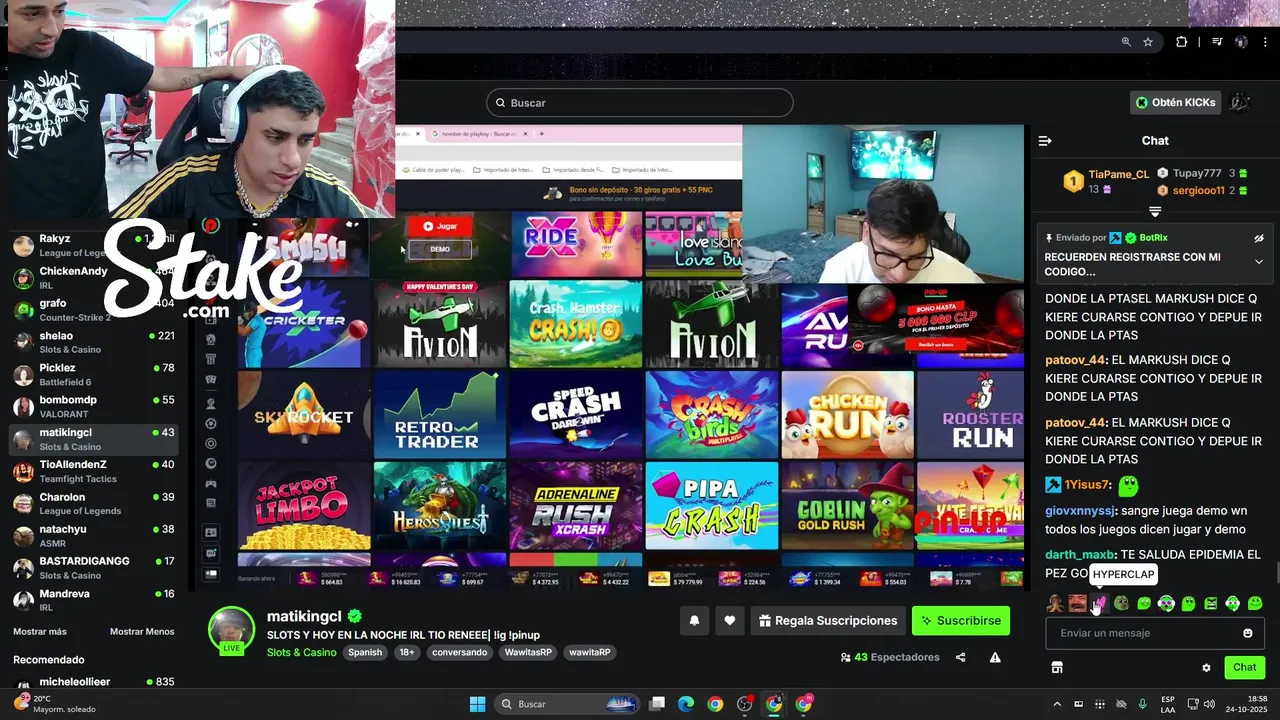Click the Windows taskbar search box

click(567, 704)
